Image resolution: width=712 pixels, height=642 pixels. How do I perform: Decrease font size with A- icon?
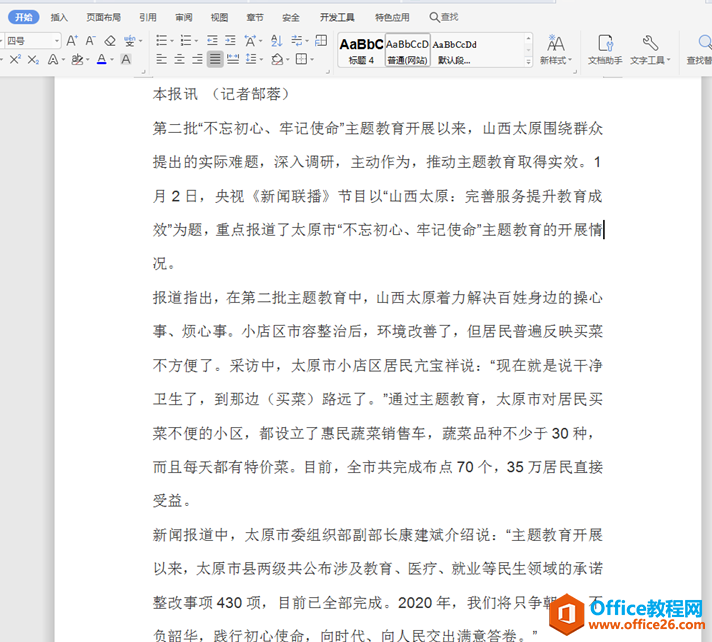[90, 41]
